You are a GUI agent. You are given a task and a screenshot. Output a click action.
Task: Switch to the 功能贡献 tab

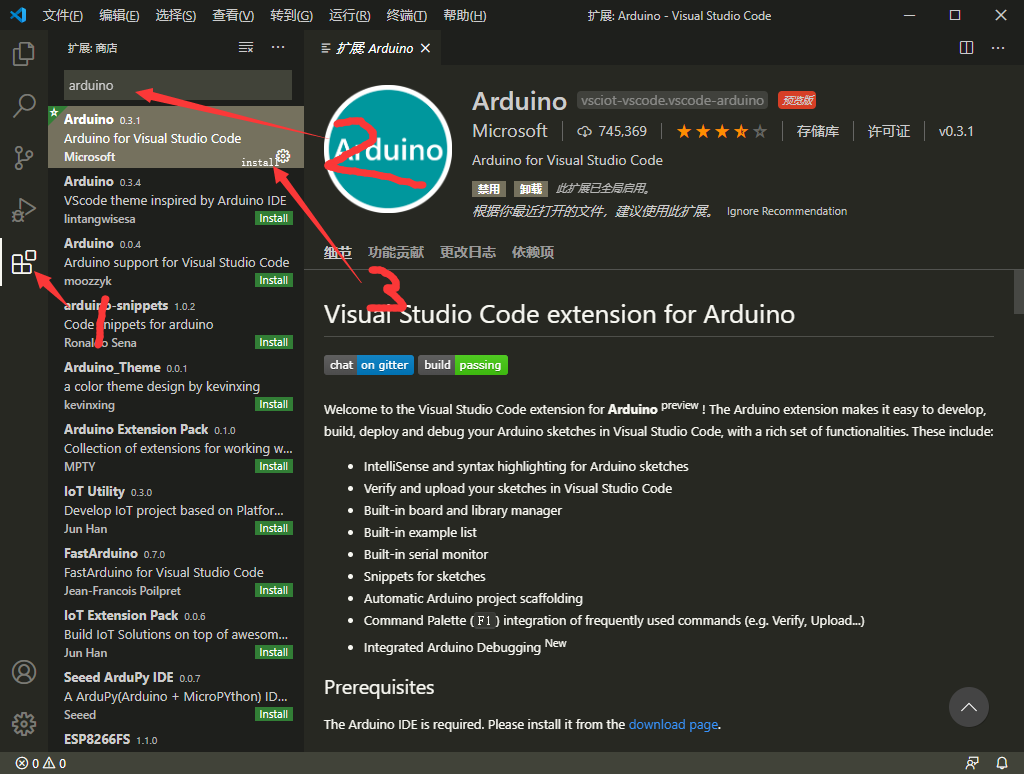tap(395, 252)
